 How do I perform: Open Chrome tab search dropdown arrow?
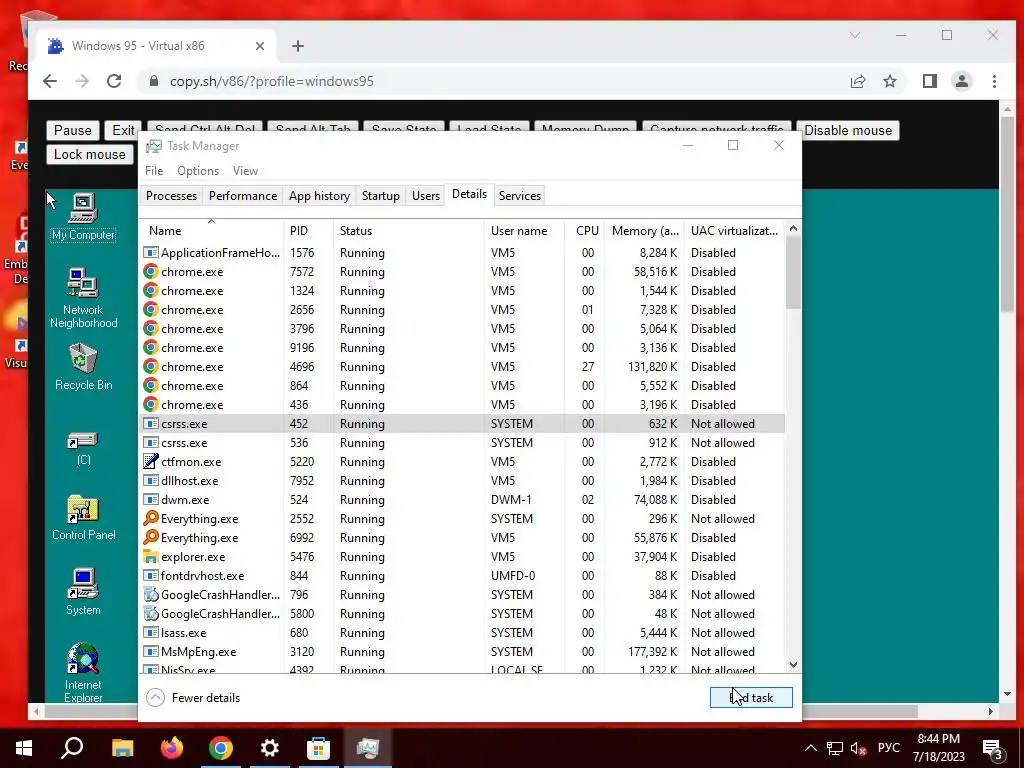855,35
